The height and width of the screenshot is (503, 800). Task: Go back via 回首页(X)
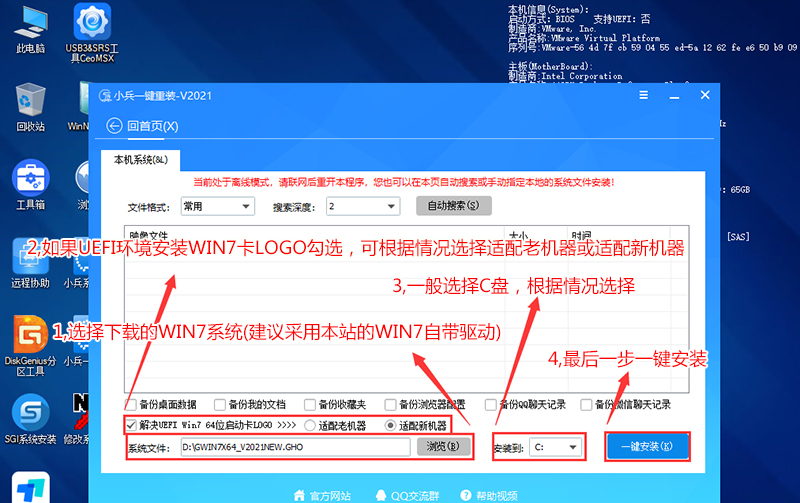(x=153, y=126)
